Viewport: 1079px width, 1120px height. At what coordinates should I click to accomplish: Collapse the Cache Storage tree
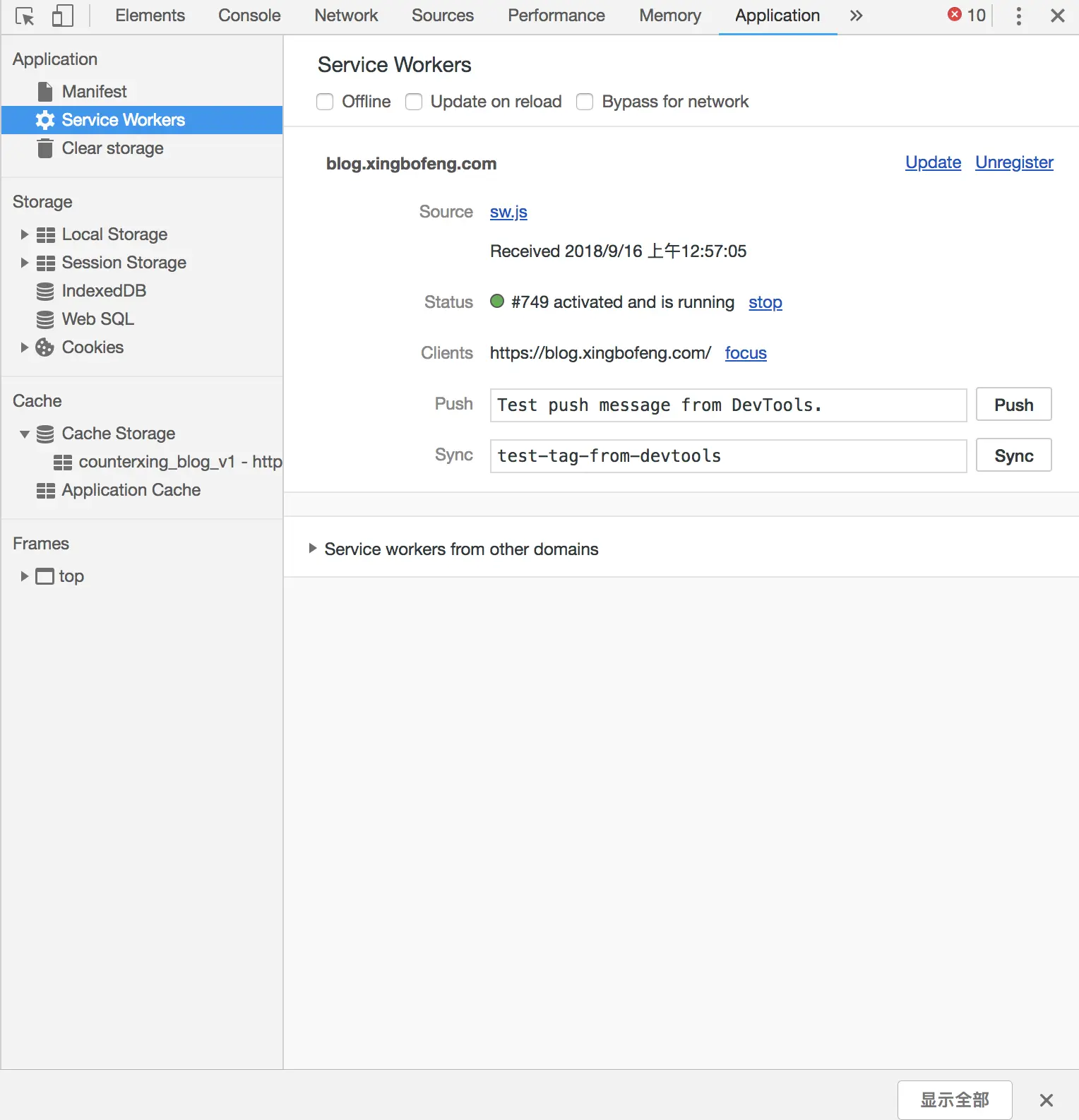coord(24,434)
